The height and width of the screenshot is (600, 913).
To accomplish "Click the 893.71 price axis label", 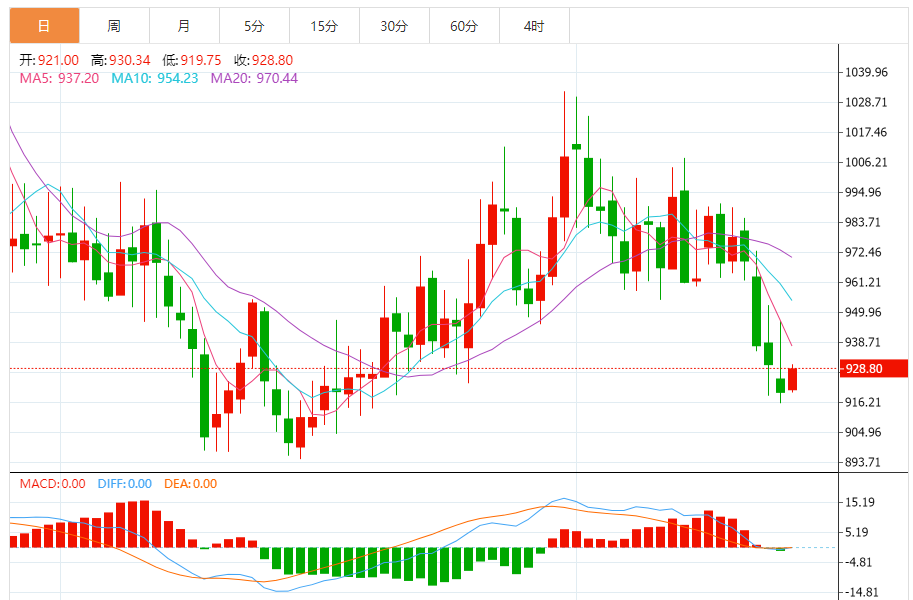I will click(x=863, y=462).
